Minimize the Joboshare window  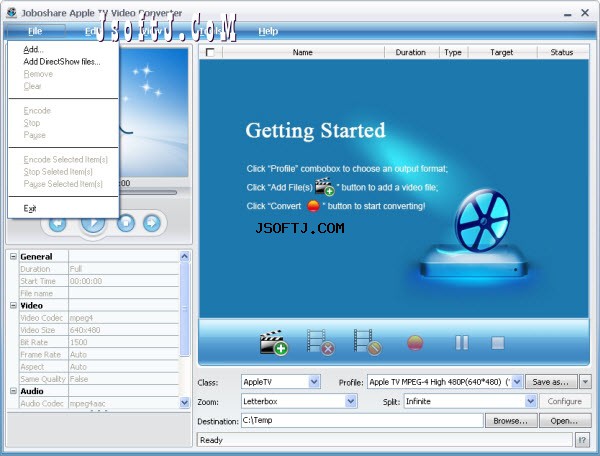pyautogui.click(x=568, y=13)
